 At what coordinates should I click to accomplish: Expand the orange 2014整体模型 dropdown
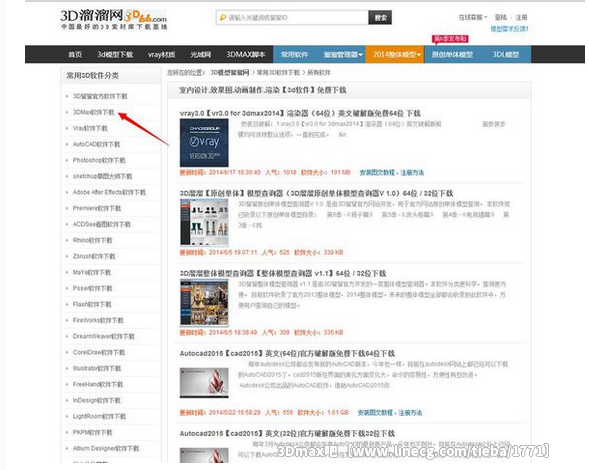point(395,54)
